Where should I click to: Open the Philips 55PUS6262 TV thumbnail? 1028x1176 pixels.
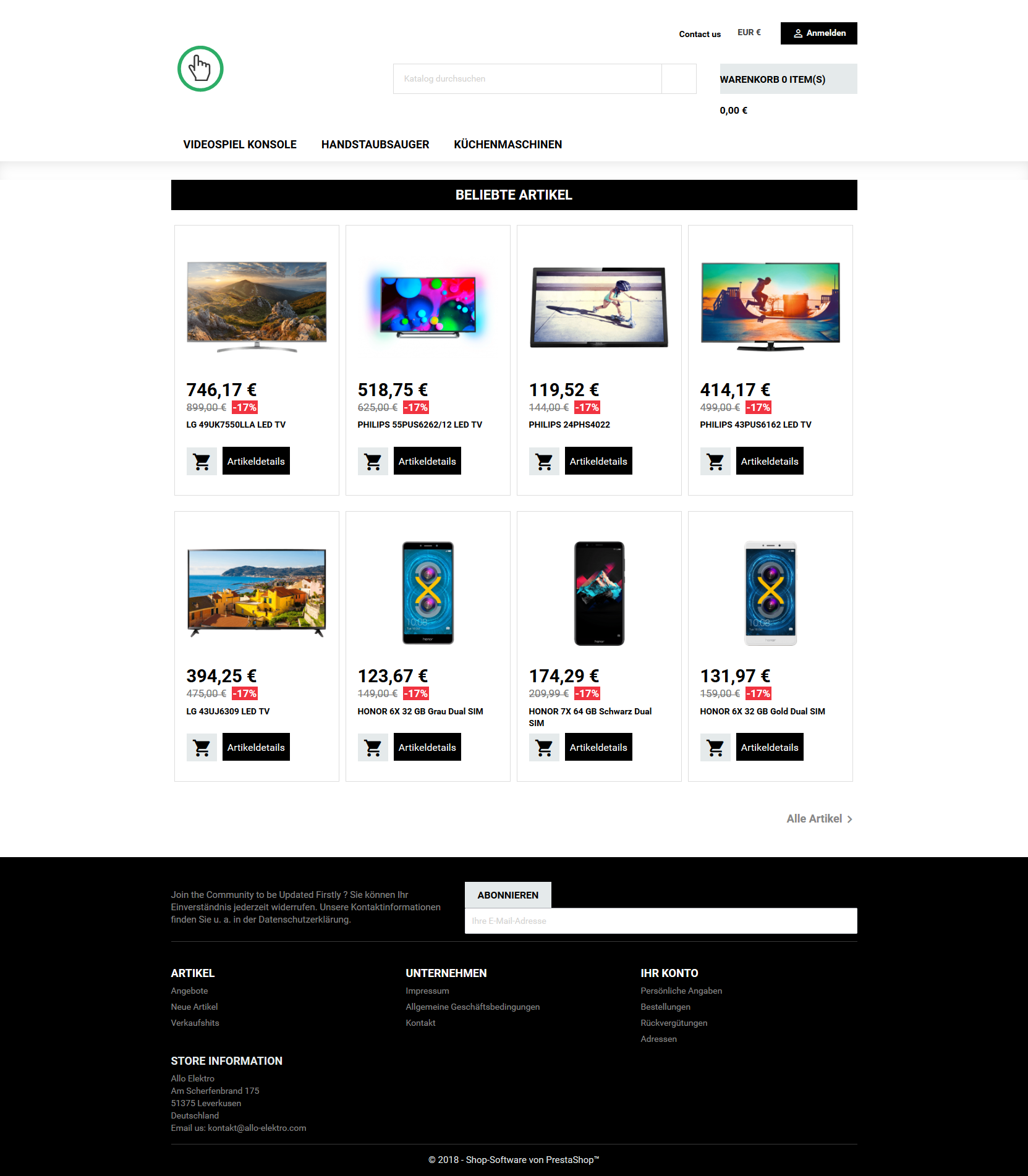[428, 305]
